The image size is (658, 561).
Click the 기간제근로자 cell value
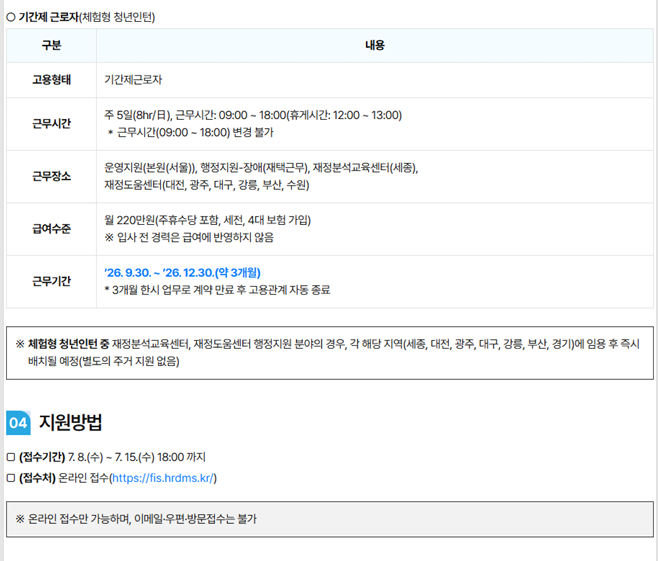[x=133, y=80]
